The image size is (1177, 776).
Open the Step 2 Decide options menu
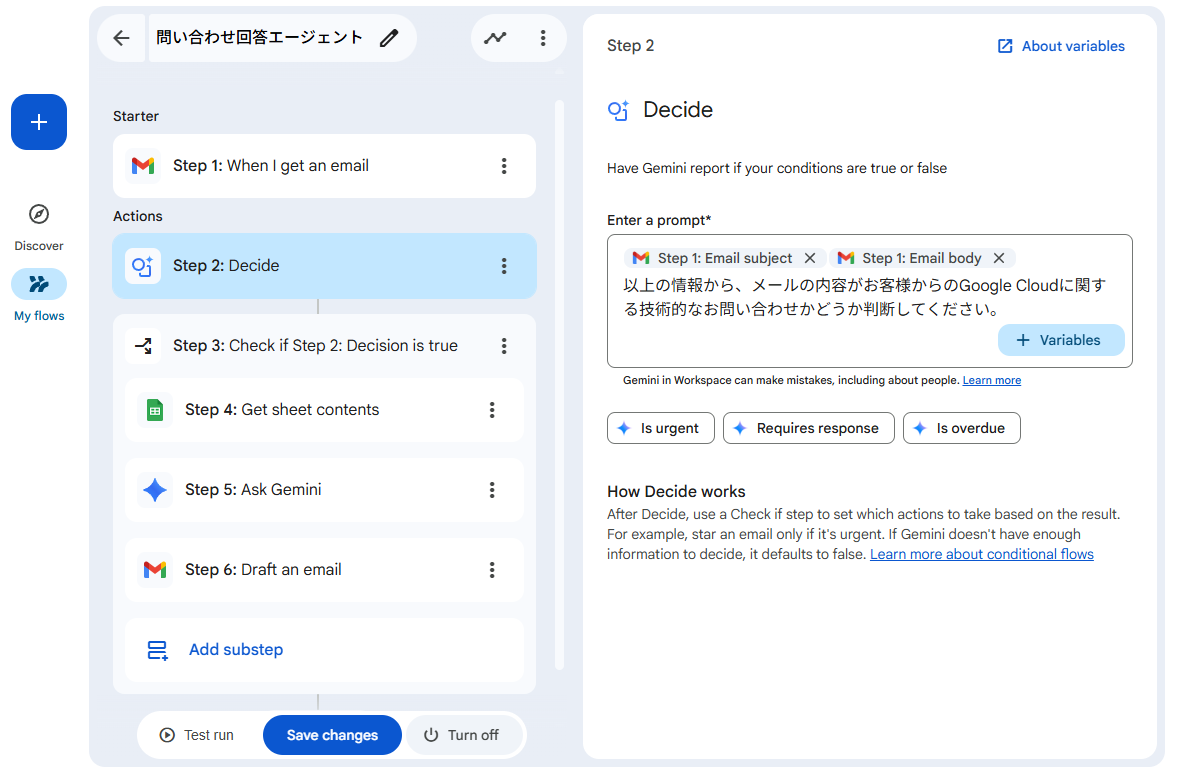coord(504,265)
